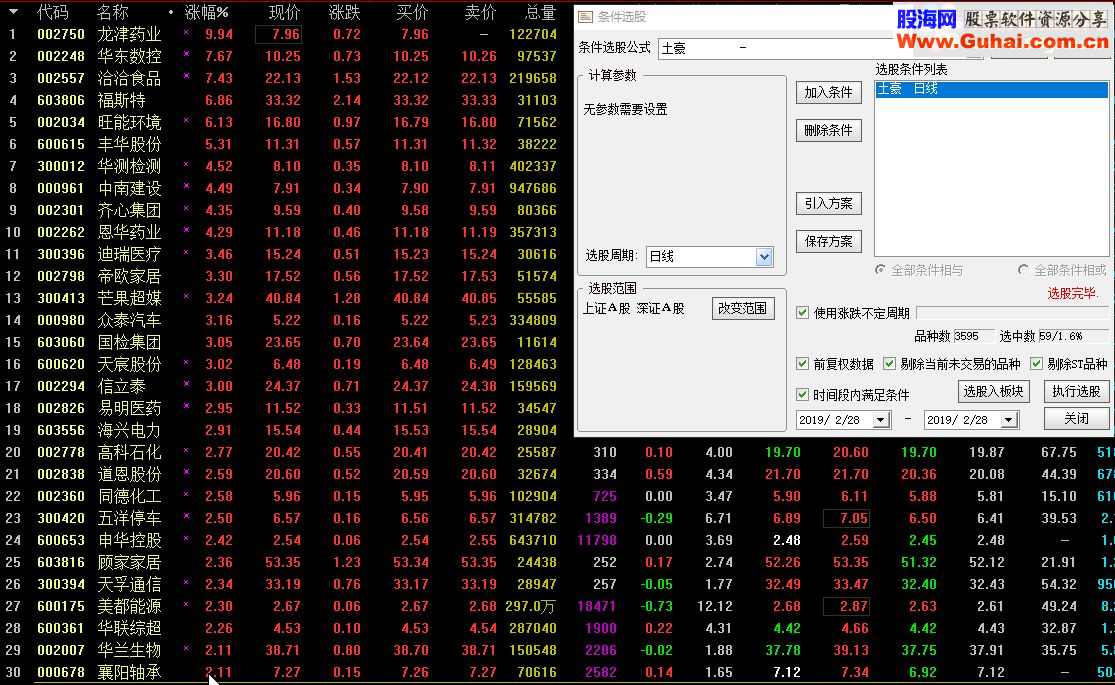
Task: Click 保存方案 button
Action: pos(828,241)
